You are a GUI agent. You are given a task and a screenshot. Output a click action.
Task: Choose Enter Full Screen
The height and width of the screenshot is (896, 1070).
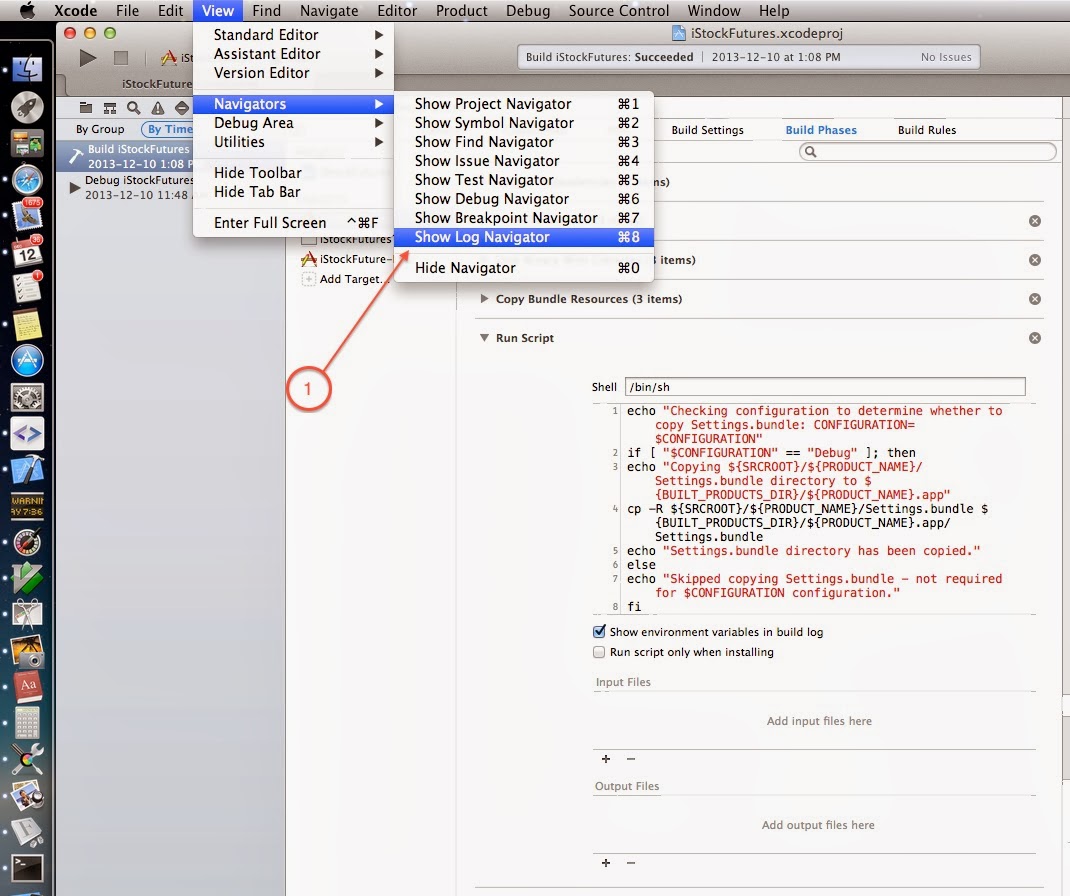pyautogui.click(x=293, y=222)
